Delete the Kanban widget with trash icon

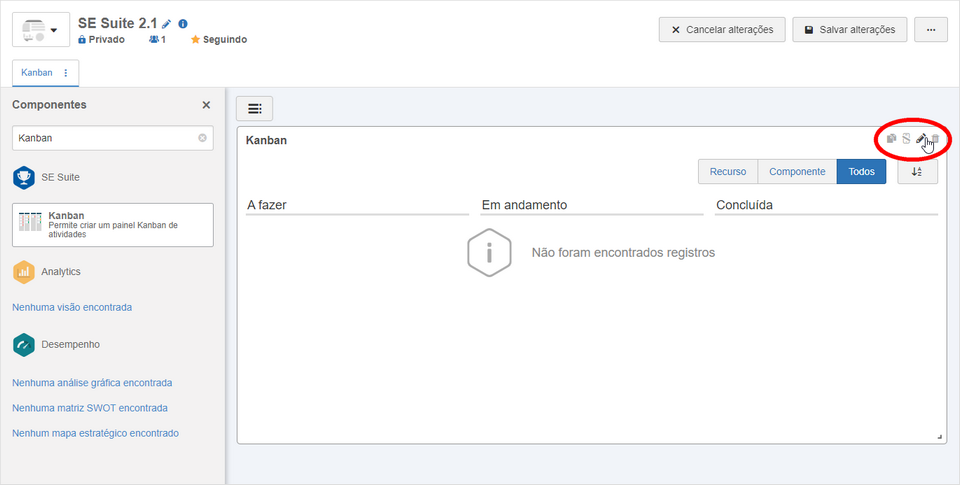coord(935,139)
